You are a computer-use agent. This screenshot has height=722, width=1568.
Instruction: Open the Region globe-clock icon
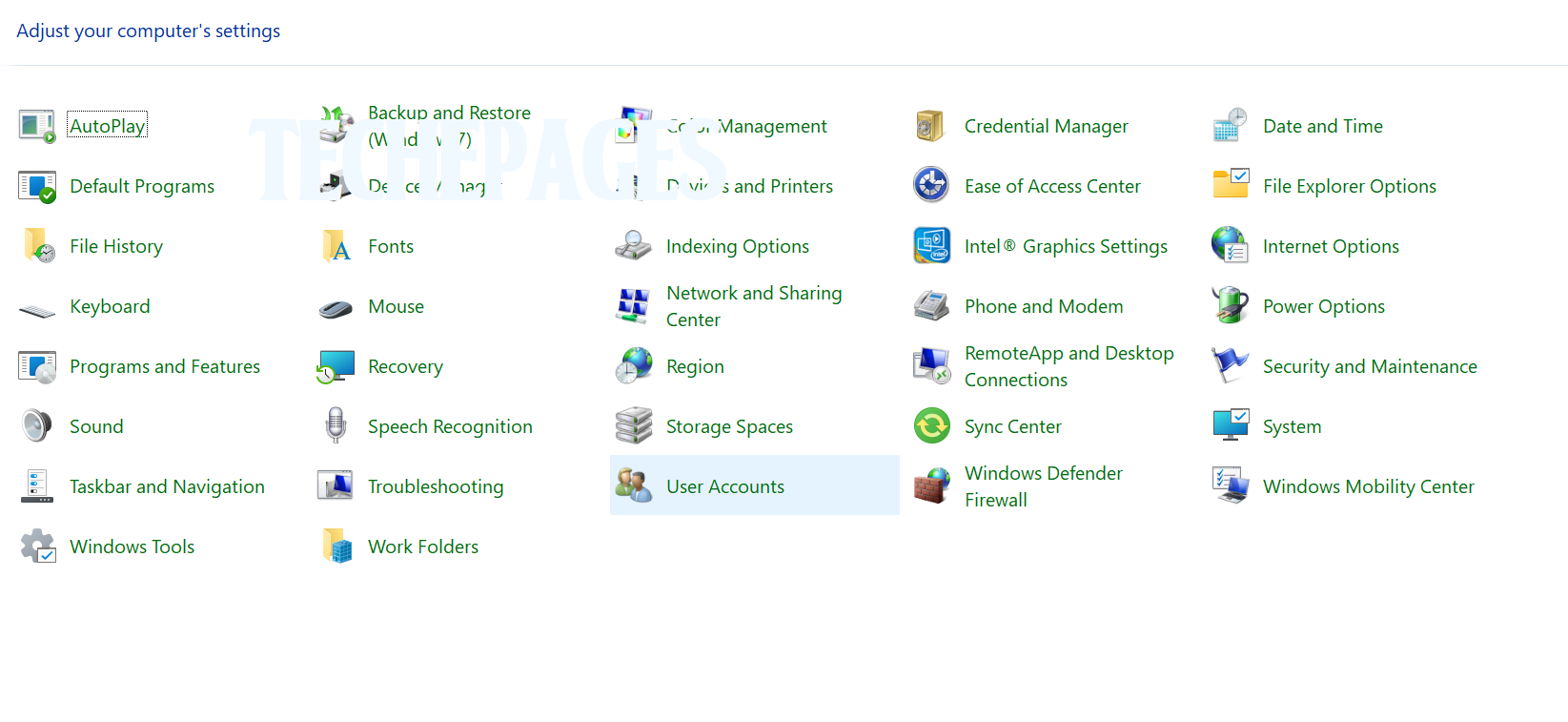[x=634, y=366]
